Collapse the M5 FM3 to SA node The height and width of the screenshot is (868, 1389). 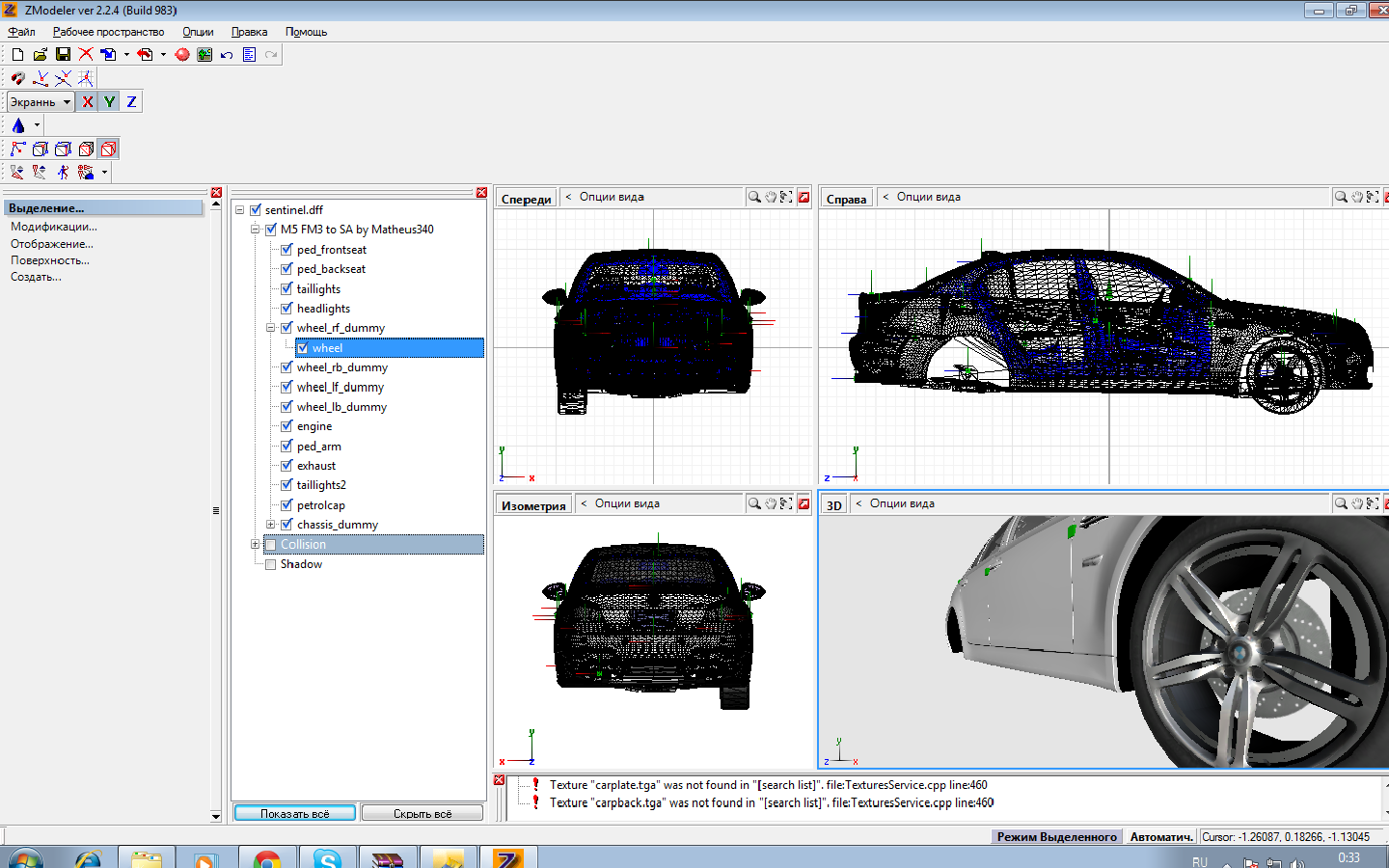256,230
